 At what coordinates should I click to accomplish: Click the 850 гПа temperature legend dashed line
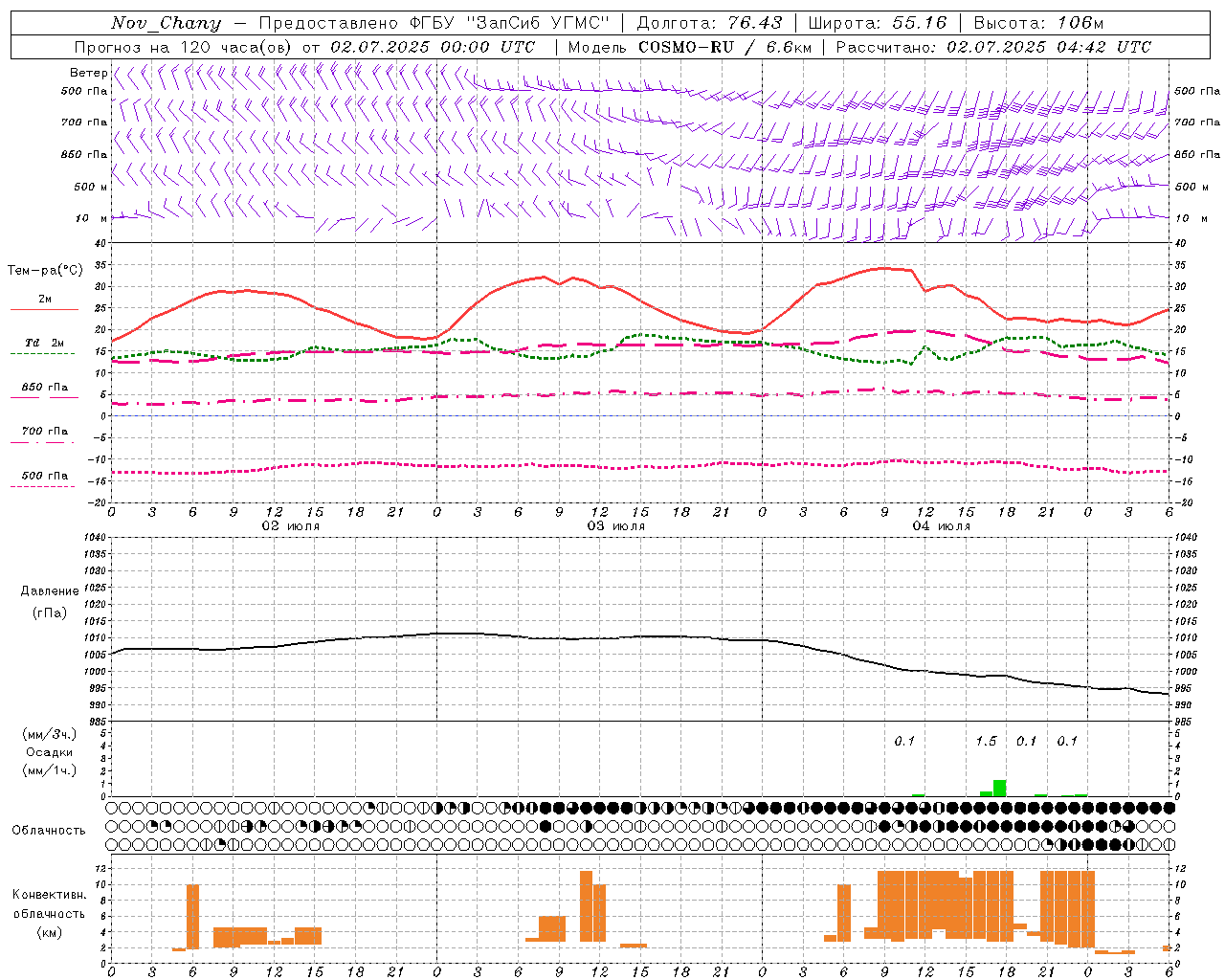[x=44, y=397]
